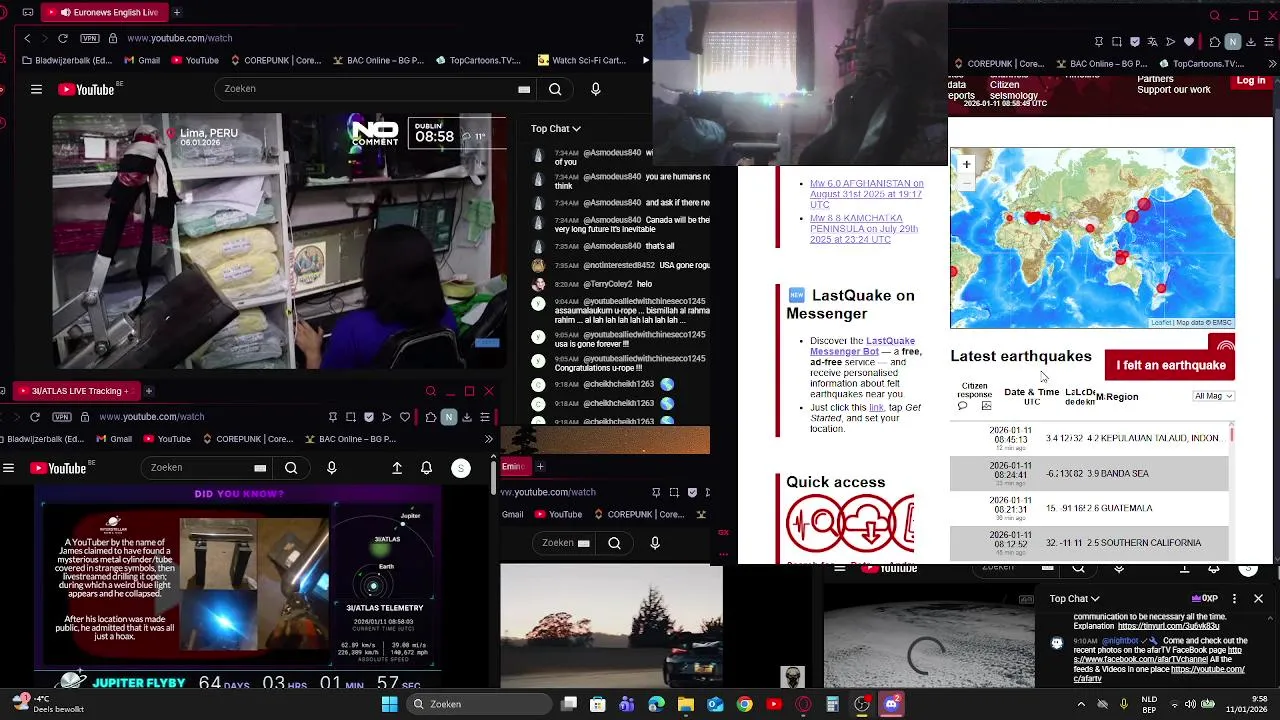This screenshot has height=720, width=1280.
Task: Show hidden system tray icons
Action: [x=1081, y=704]
